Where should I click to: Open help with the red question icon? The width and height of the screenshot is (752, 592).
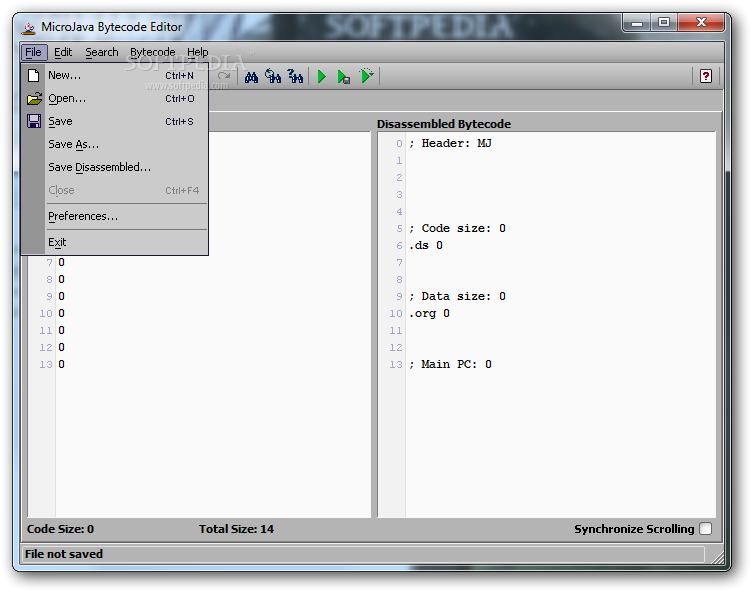click(x=705, y=76)
